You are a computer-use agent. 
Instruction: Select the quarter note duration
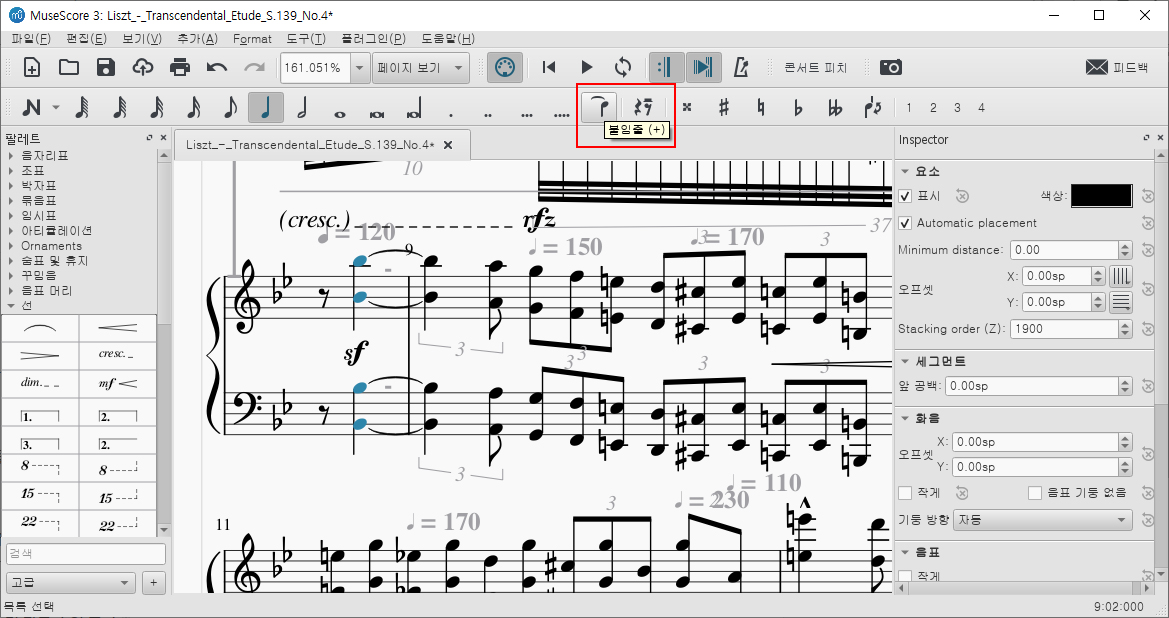click(x=266, y=108)
